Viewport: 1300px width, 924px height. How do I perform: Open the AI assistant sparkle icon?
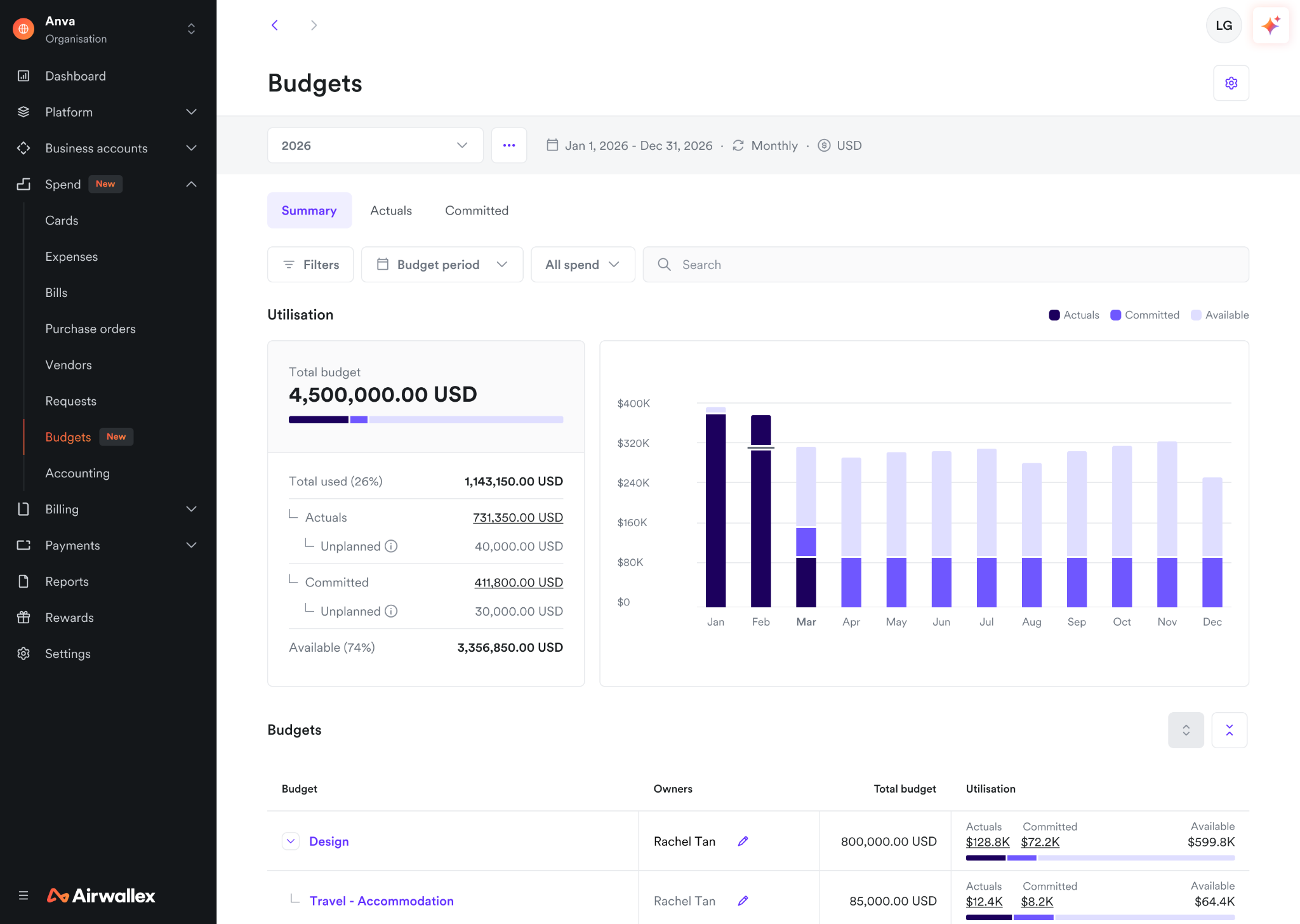(1271, 25)
